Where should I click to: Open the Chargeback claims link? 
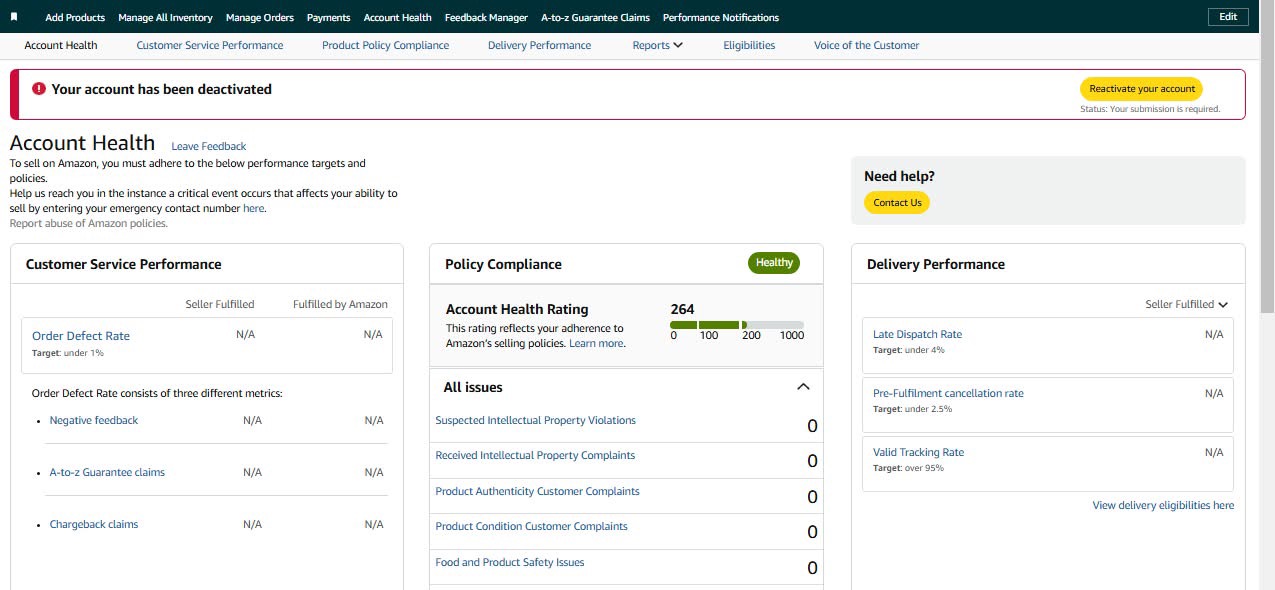click(x=94, y=524)
